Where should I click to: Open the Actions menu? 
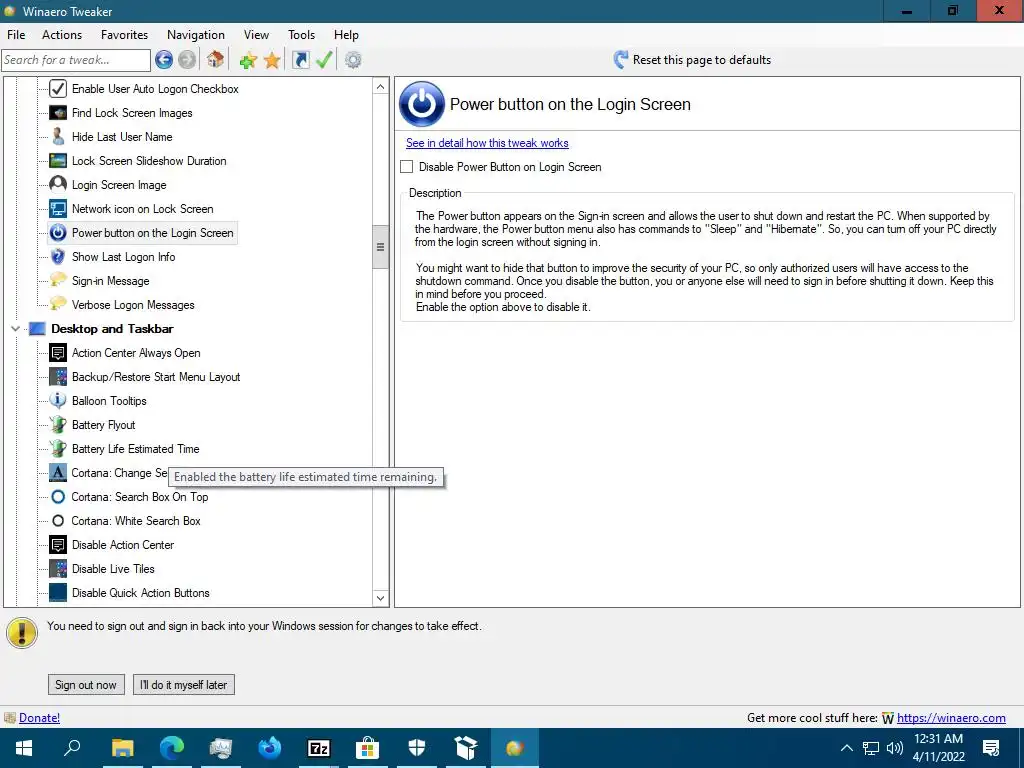(x=62, y=35)
